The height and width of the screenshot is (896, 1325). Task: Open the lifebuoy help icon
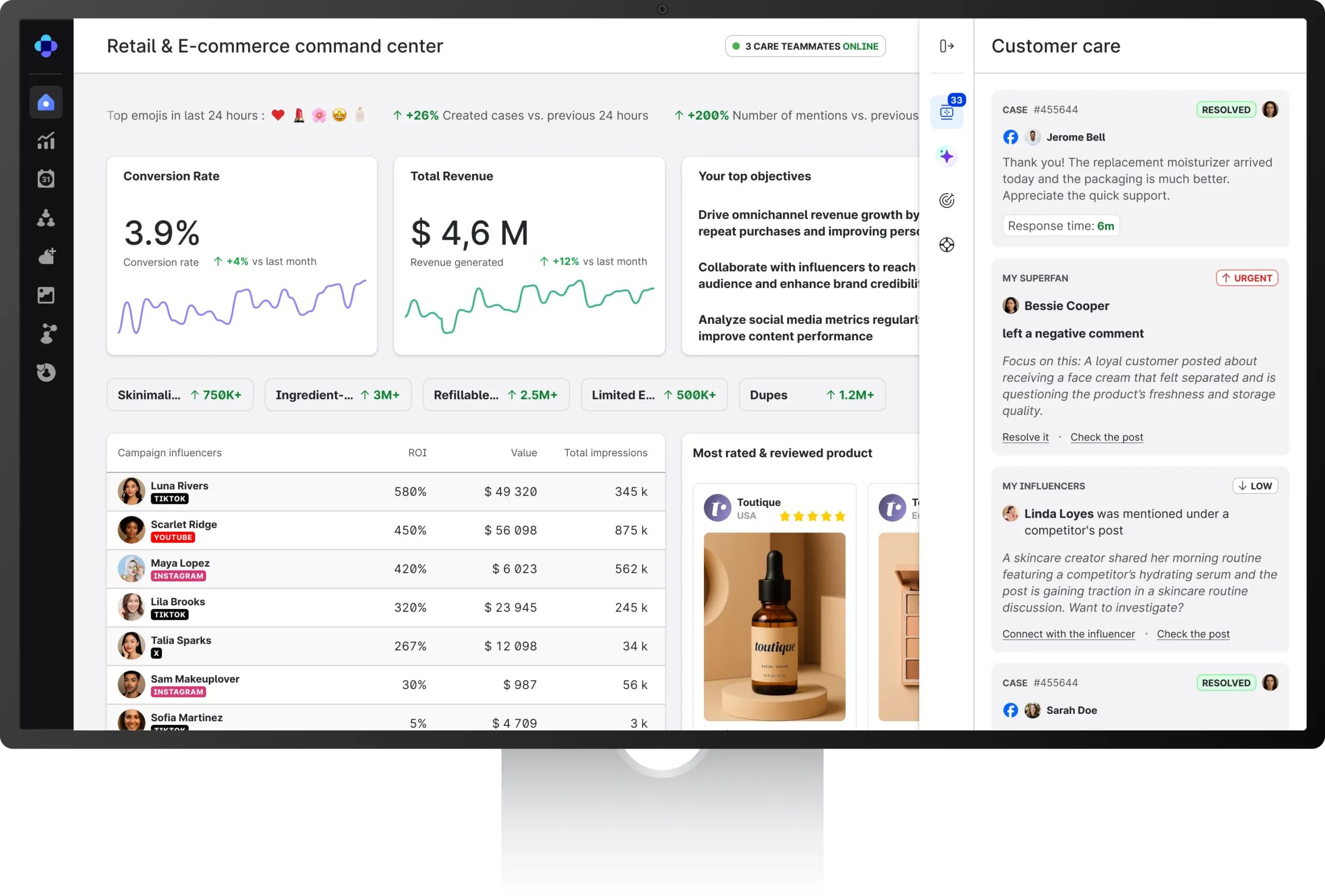947,245
